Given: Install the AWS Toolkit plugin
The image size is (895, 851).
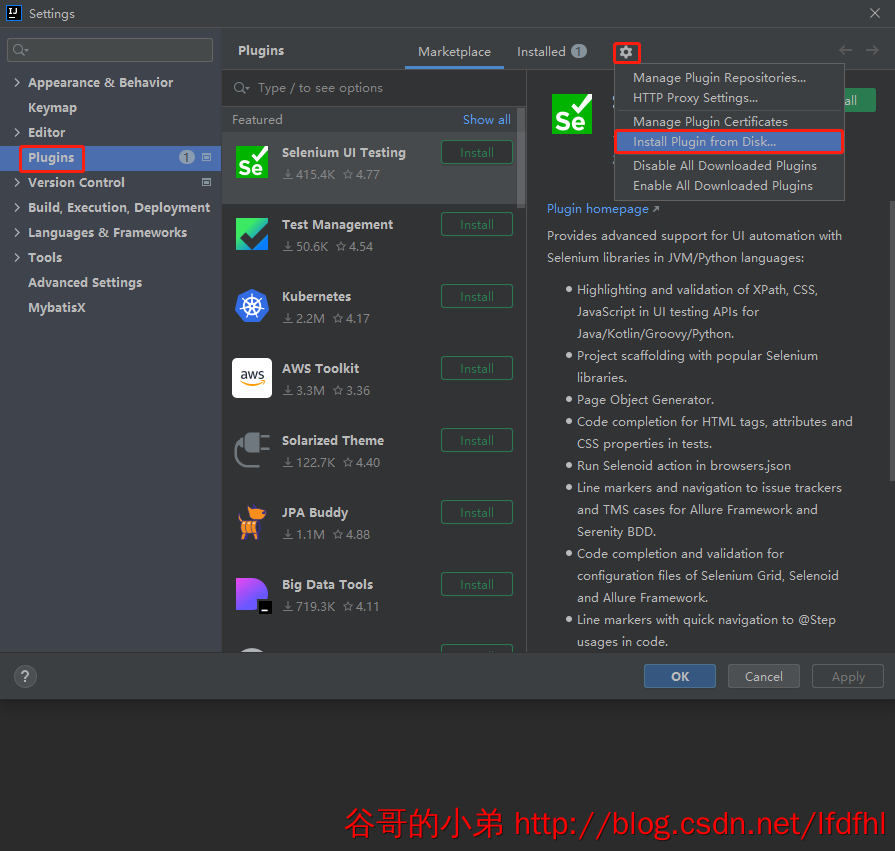Looking at the screenshot, I should coord(477,368).
